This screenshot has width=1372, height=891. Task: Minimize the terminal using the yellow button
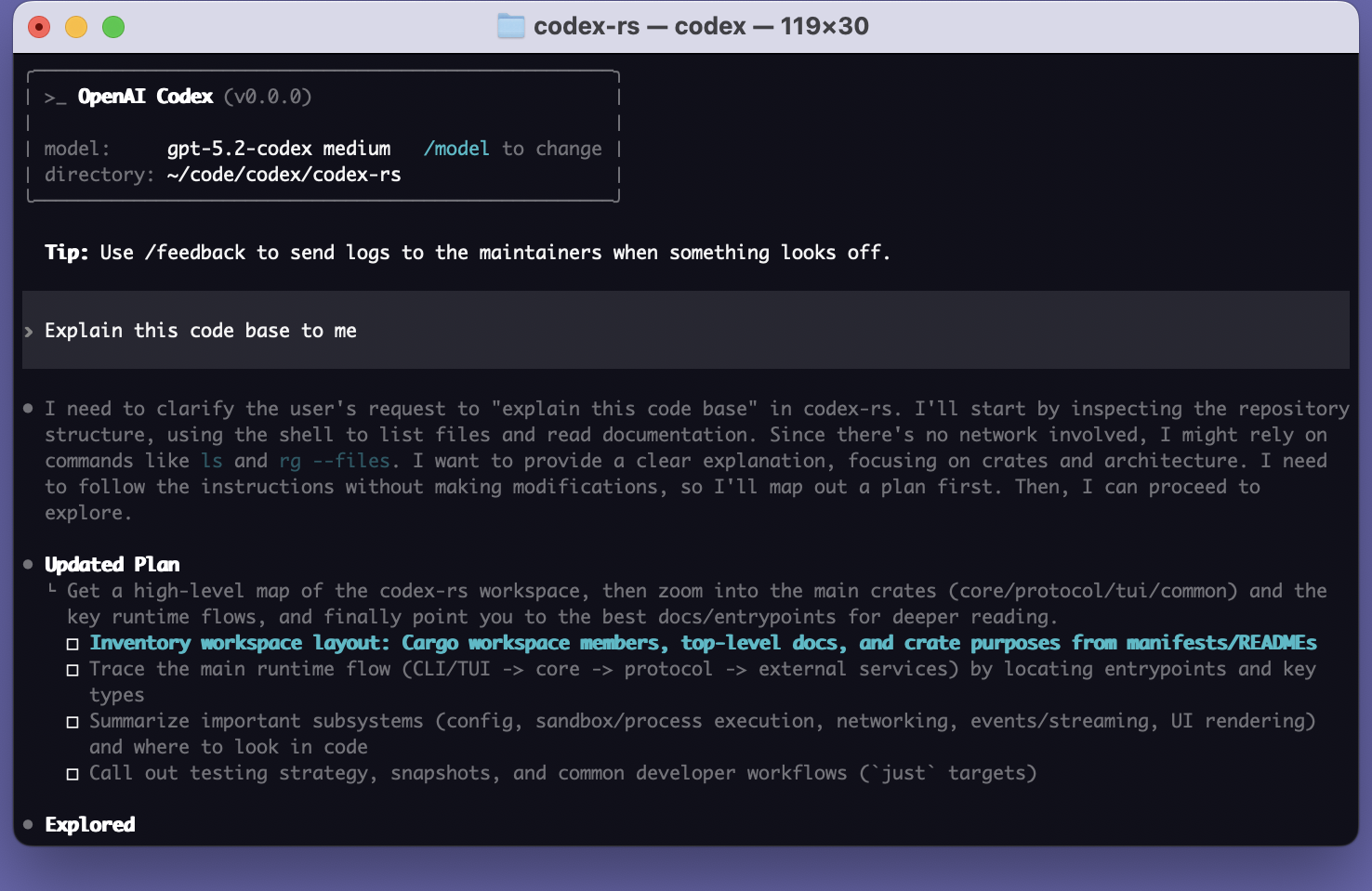76,27
